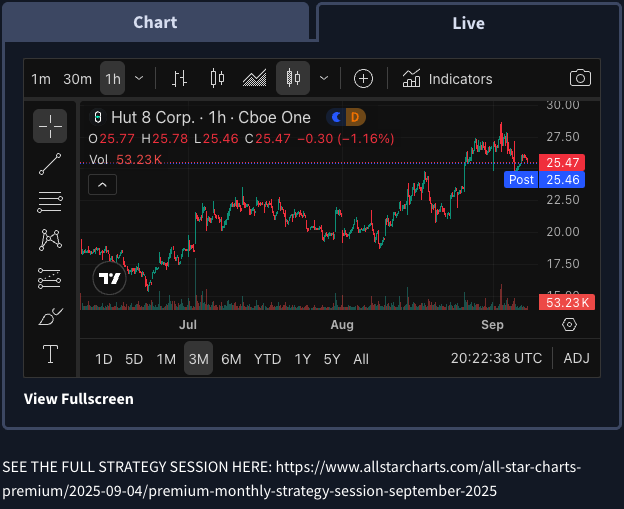Click the 53.23K volume axis label

click(x=567, y=302)
